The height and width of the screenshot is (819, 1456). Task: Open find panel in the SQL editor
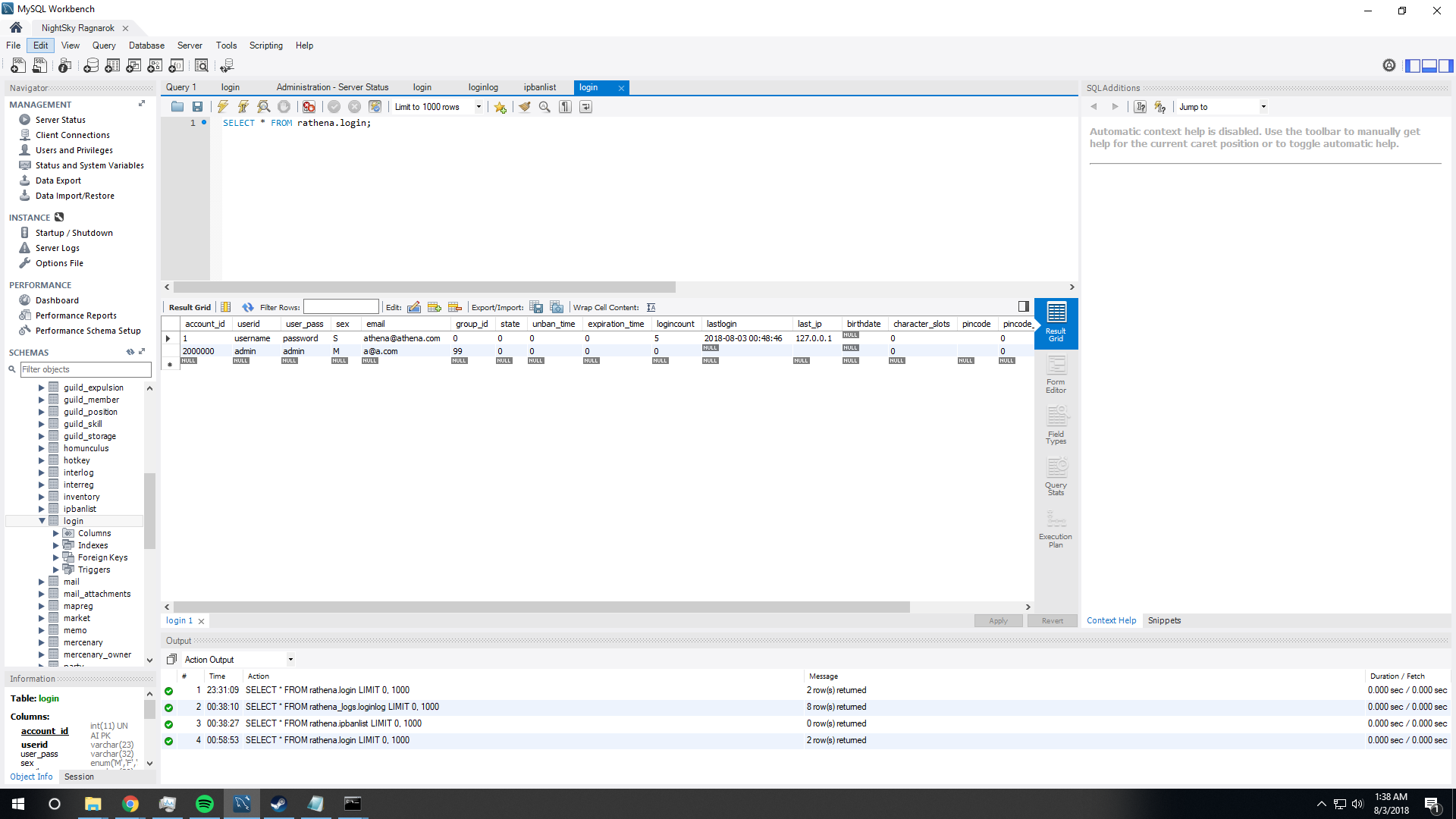coord(544,107)
